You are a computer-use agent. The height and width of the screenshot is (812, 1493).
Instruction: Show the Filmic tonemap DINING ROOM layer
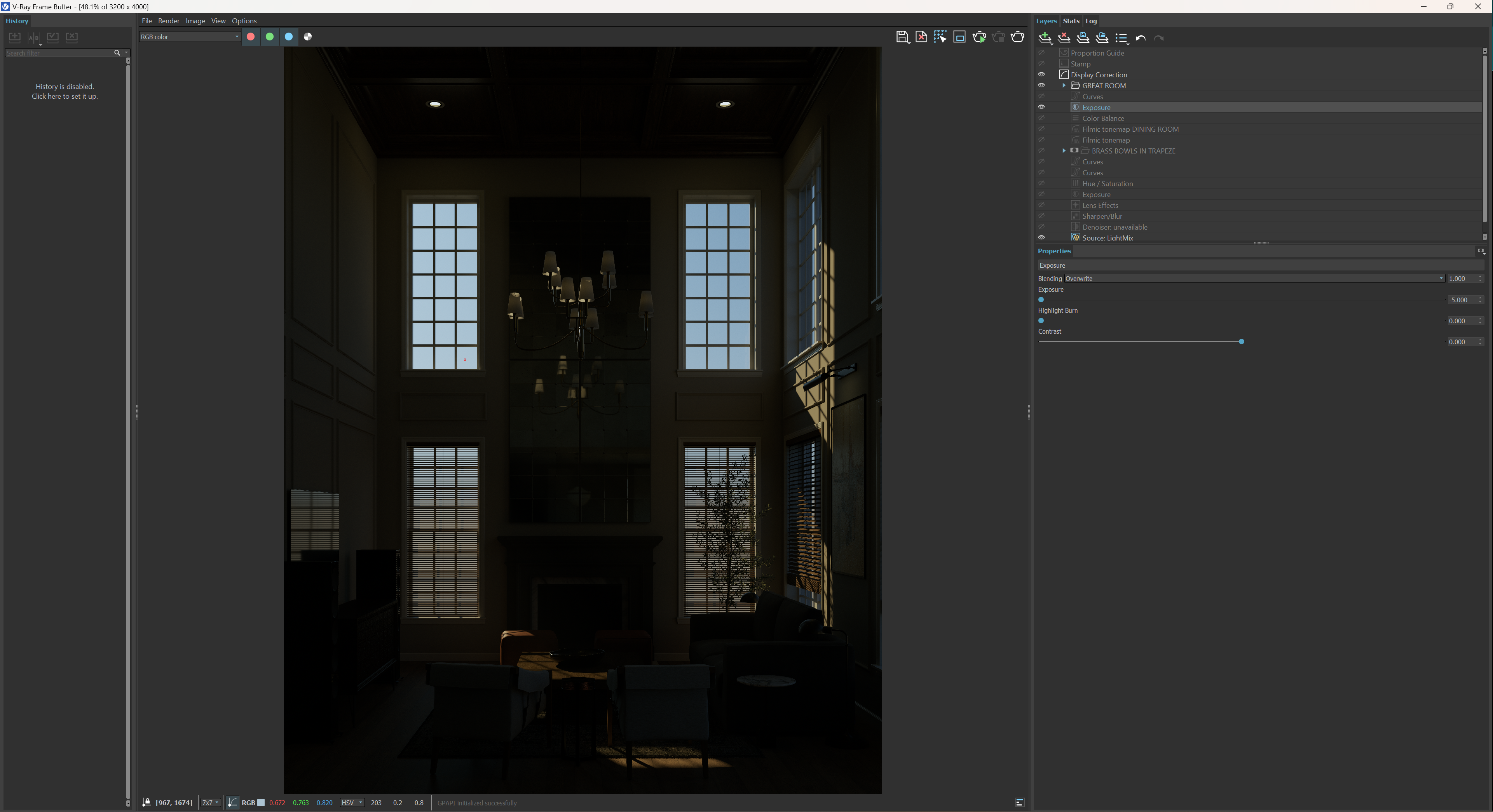click(x=1041, y=129)
